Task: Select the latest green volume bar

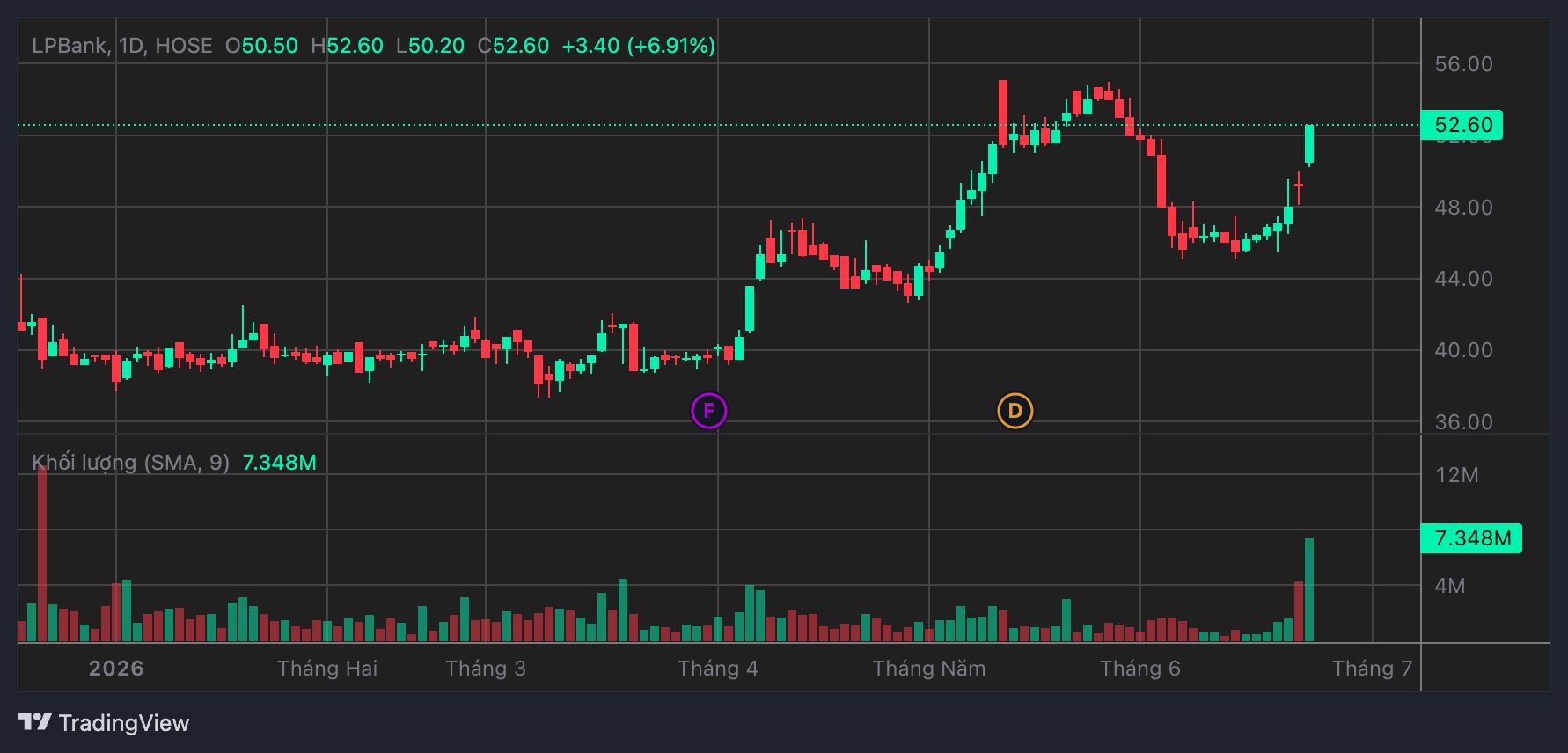Action: [1309, 590]
